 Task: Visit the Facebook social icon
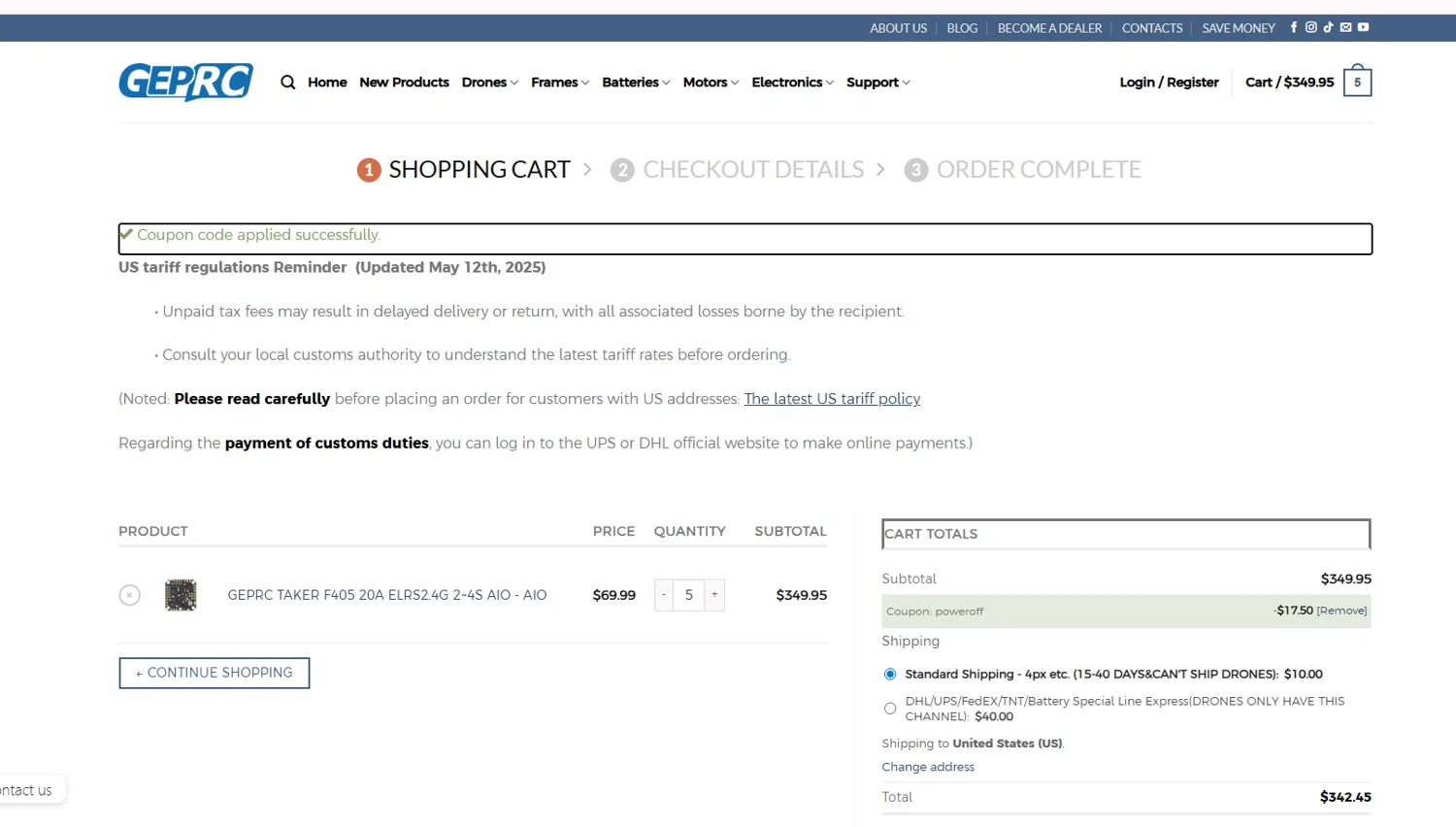(x=1293, y=27)
